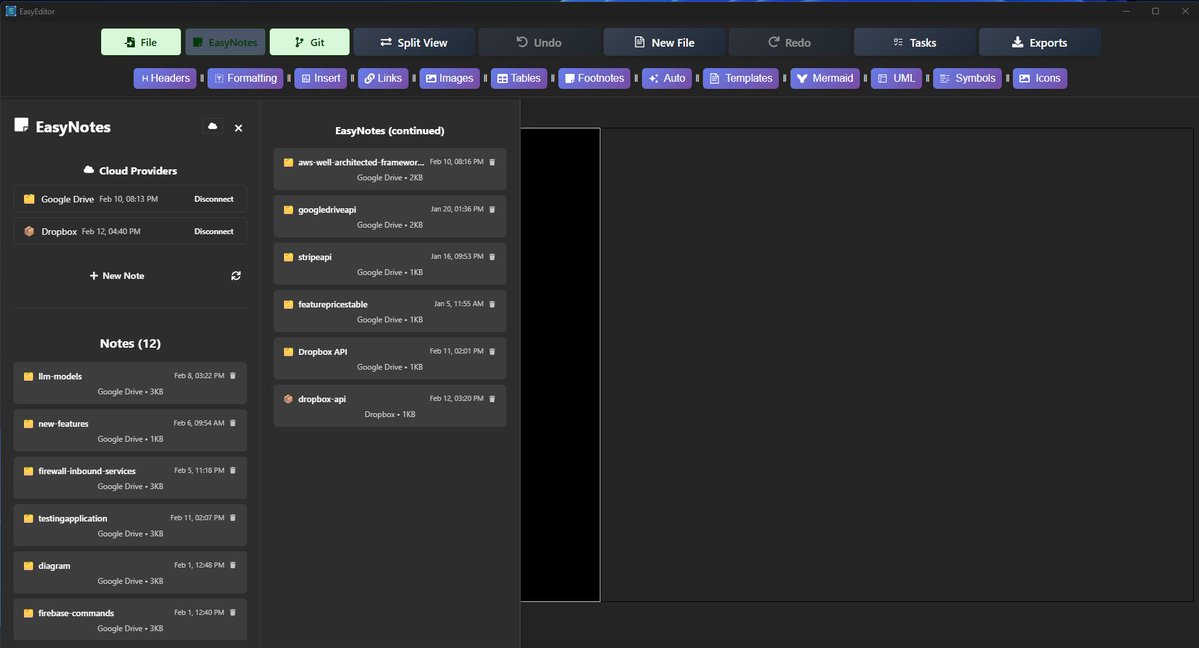This screenshot has height=648, width=1199.
Task: Open the diagram note
Action: (x=130, y=573)
